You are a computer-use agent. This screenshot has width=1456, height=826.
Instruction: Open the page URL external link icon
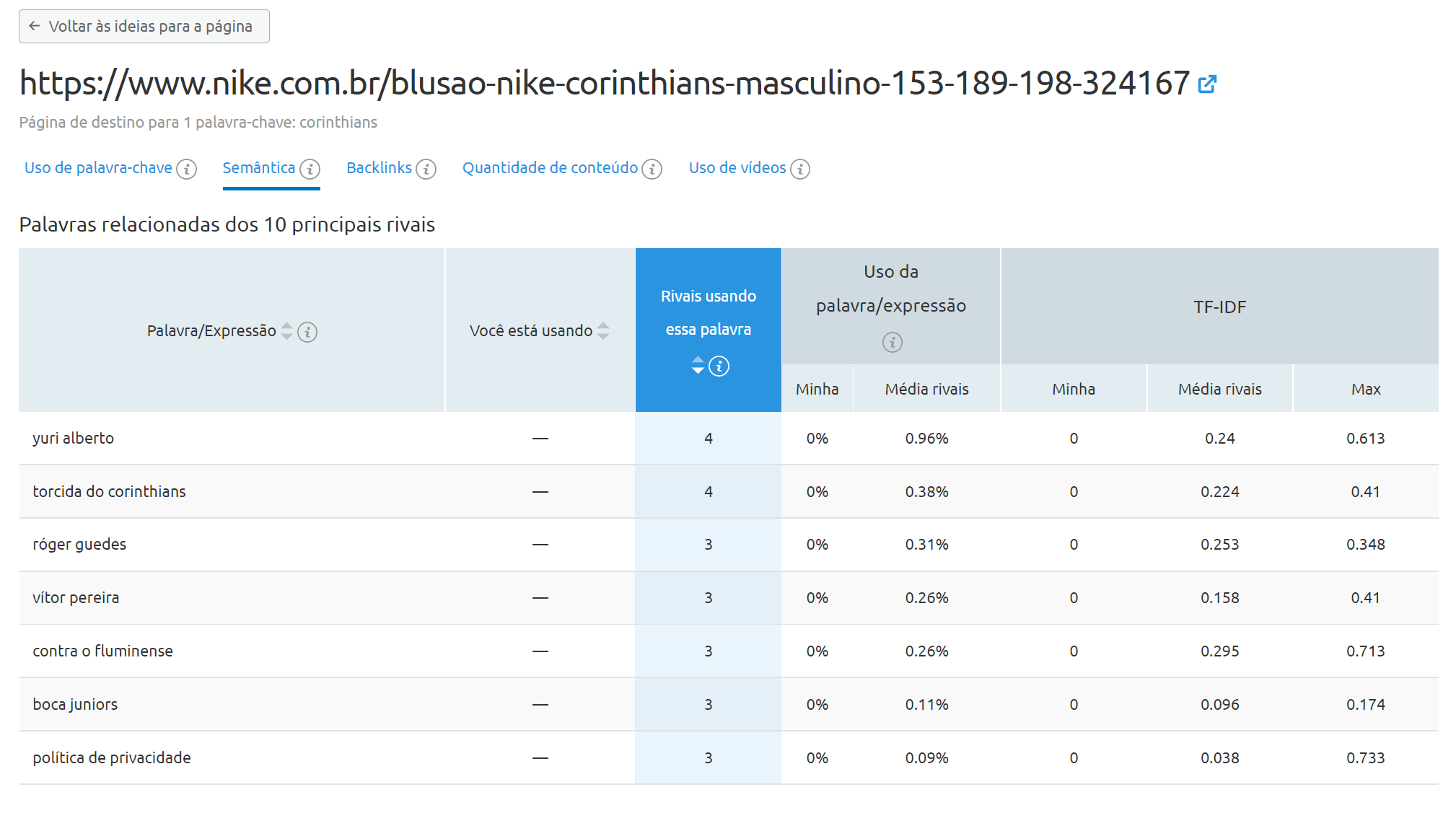[x=1207, y=84]
